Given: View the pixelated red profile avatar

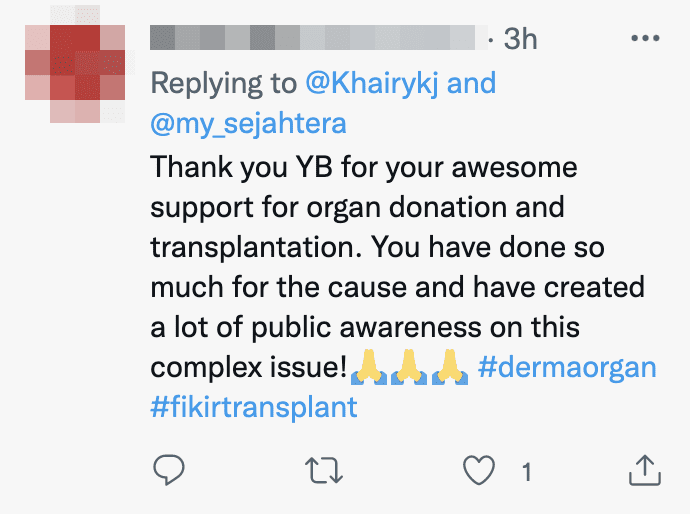Looking at the screenshot, I should (x=75, y=64).
